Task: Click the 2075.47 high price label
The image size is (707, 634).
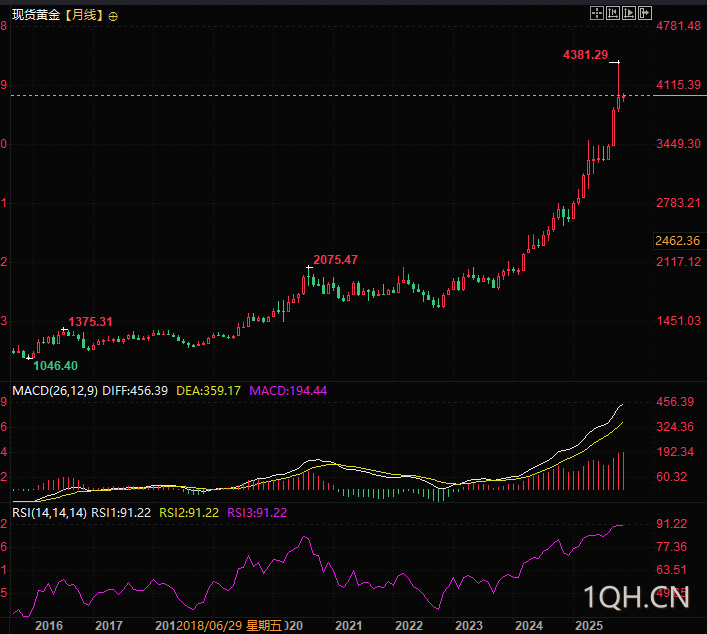Action: click(x=335, y=260)
